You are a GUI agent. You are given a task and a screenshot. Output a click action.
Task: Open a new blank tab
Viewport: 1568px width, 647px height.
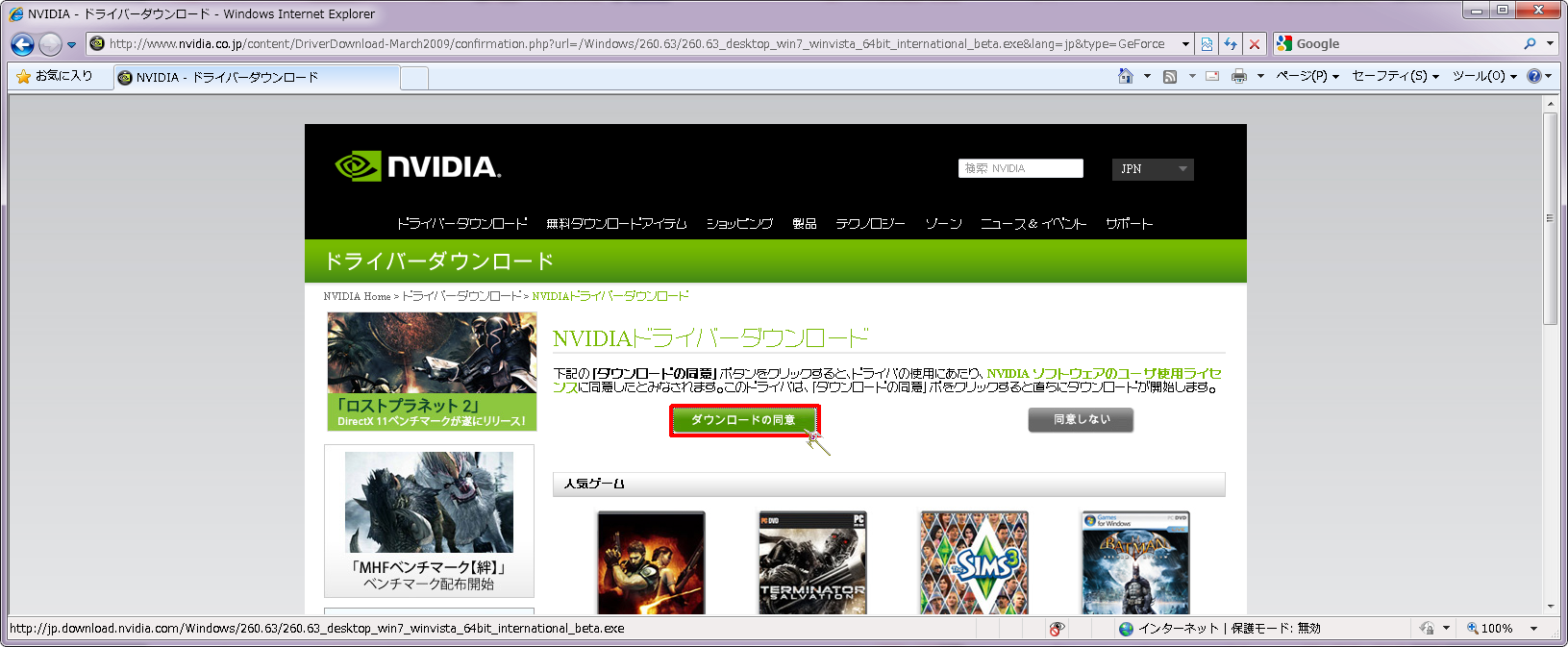(x=414, y=78)
